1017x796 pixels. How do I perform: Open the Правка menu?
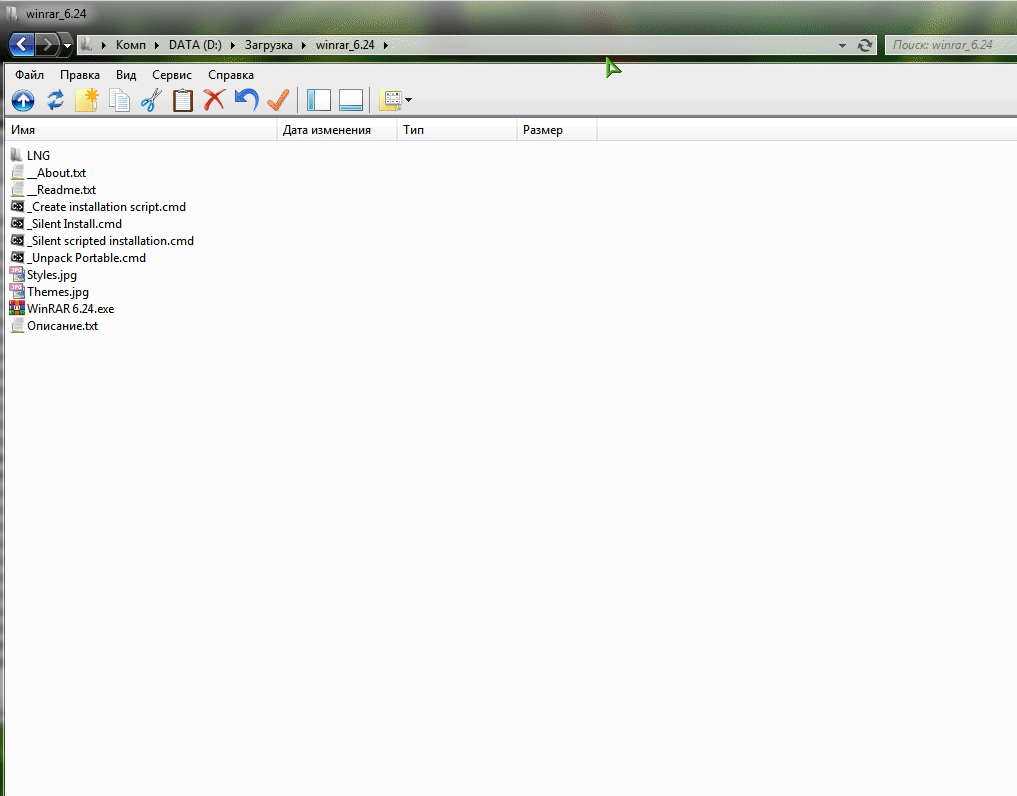[80, 75]
